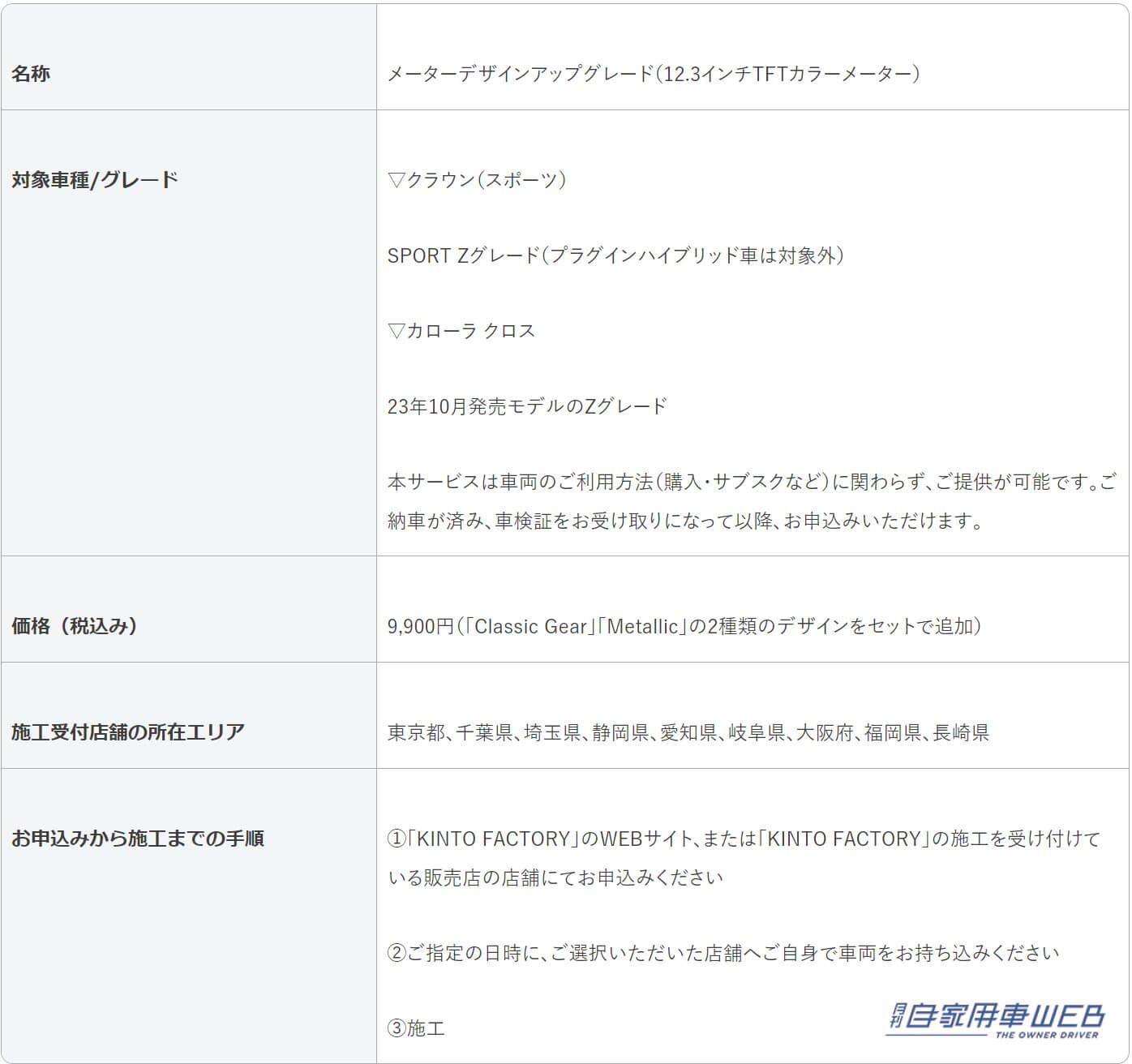
Task: Click the メーターデザインアップグレード name text
Action: coord(653,74)
